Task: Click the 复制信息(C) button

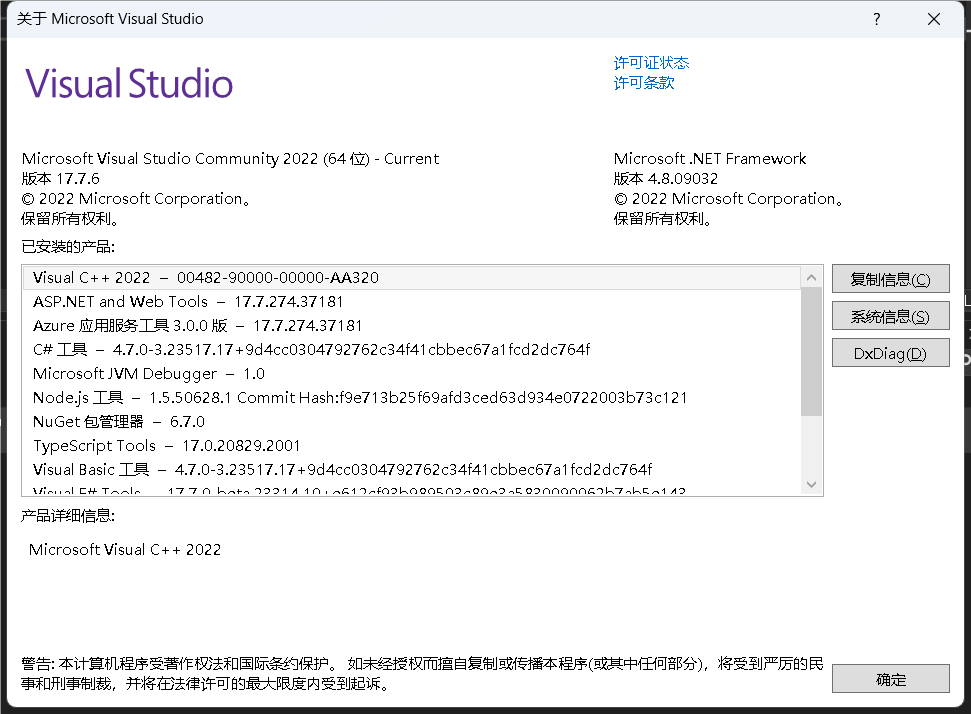Action: click(x=890, y=278)
